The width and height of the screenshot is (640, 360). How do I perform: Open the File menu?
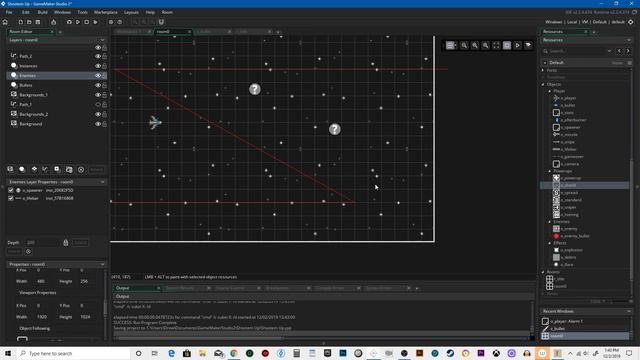click(9, 12)
